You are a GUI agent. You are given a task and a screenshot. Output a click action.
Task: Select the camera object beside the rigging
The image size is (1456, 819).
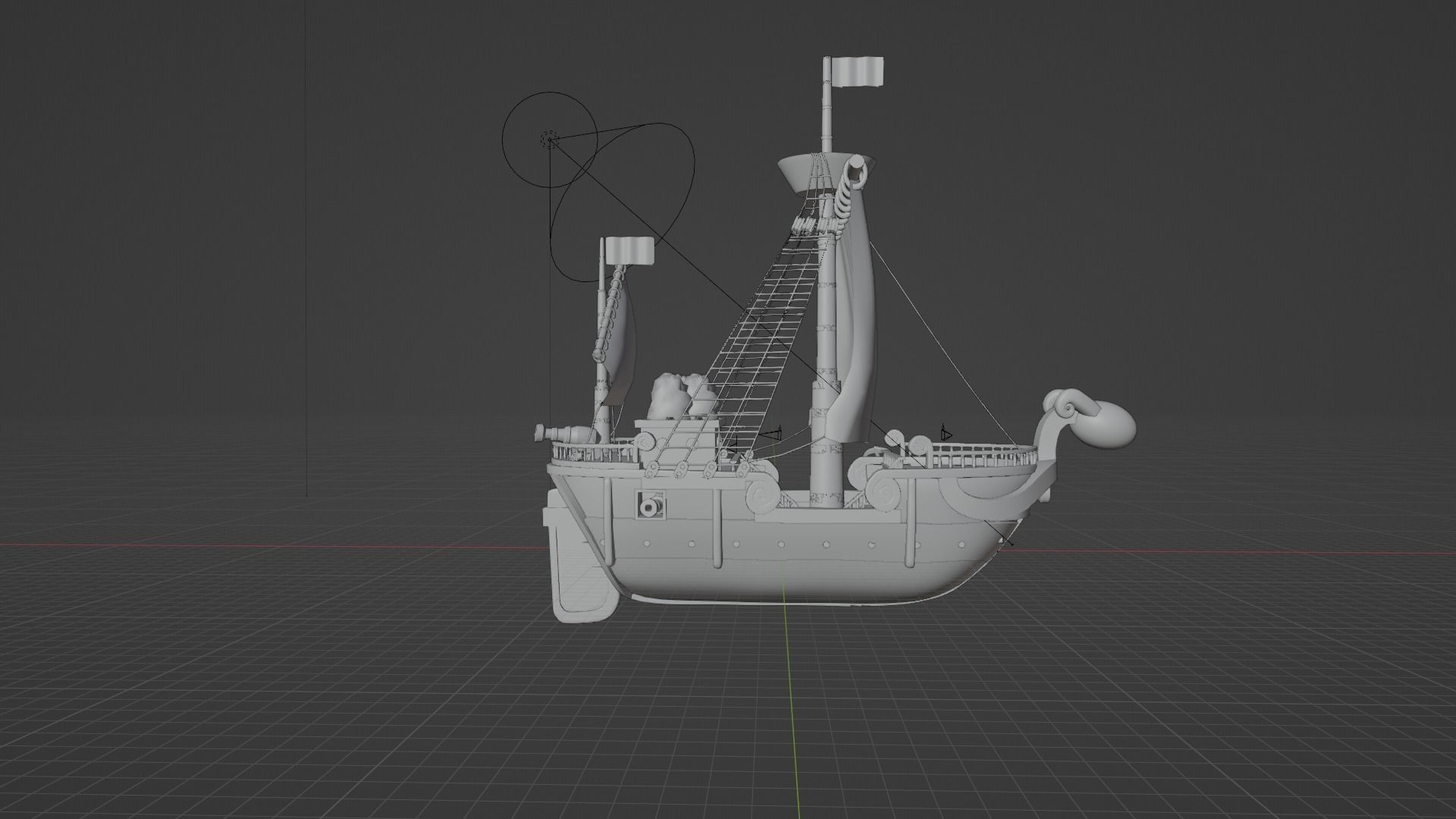pos(770,434)
